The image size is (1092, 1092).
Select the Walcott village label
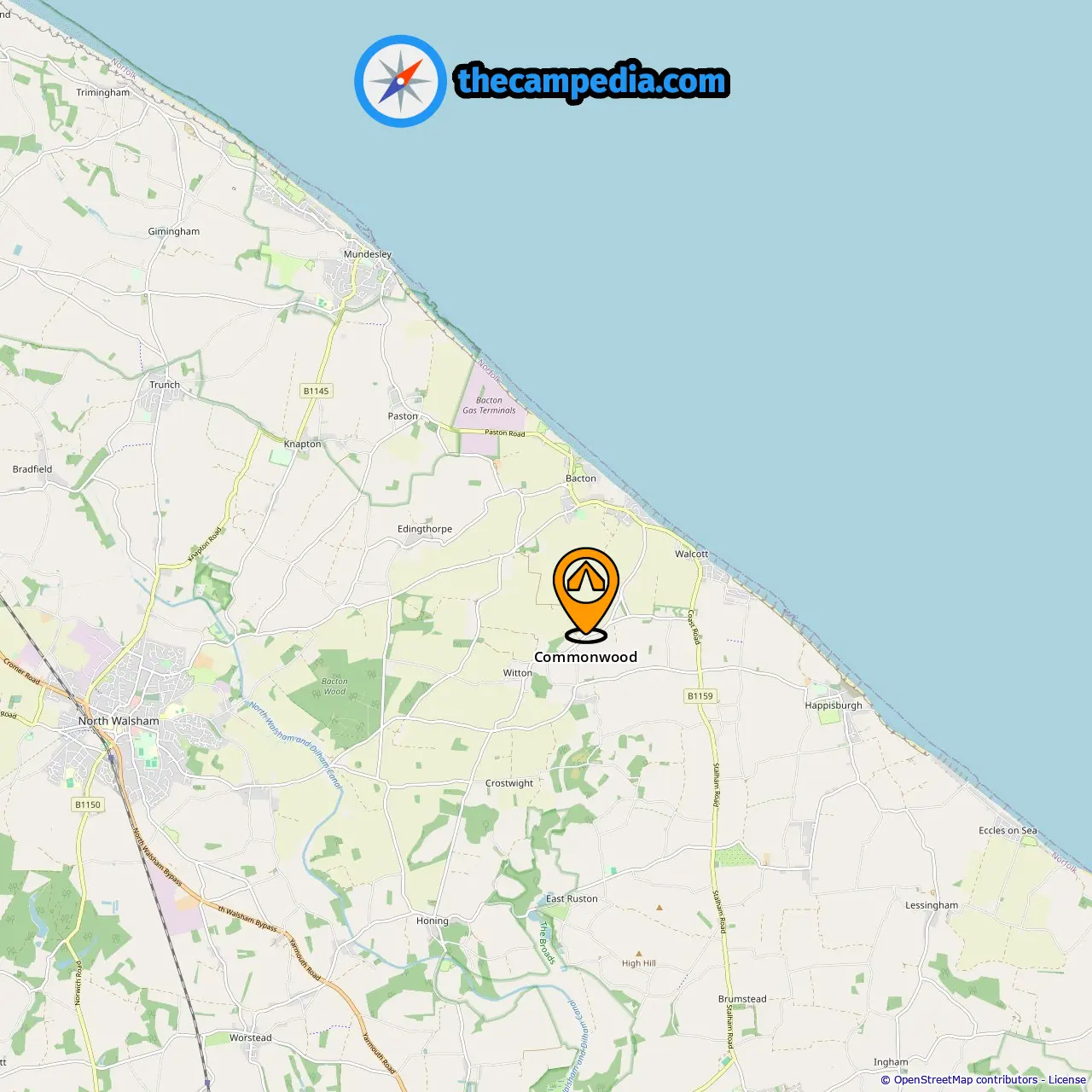pos(692,554)
